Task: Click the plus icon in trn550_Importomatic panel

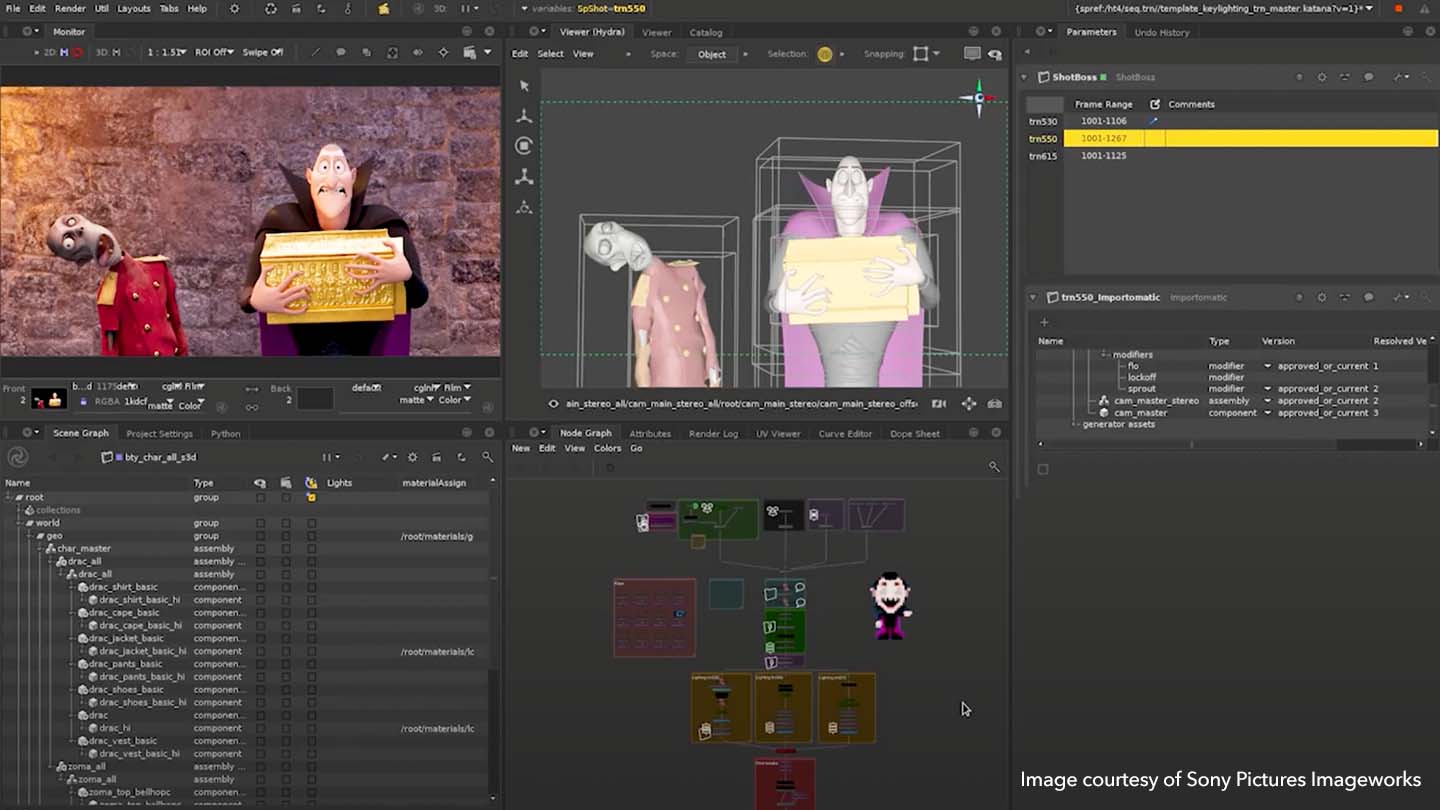Action: (1044, 322)
